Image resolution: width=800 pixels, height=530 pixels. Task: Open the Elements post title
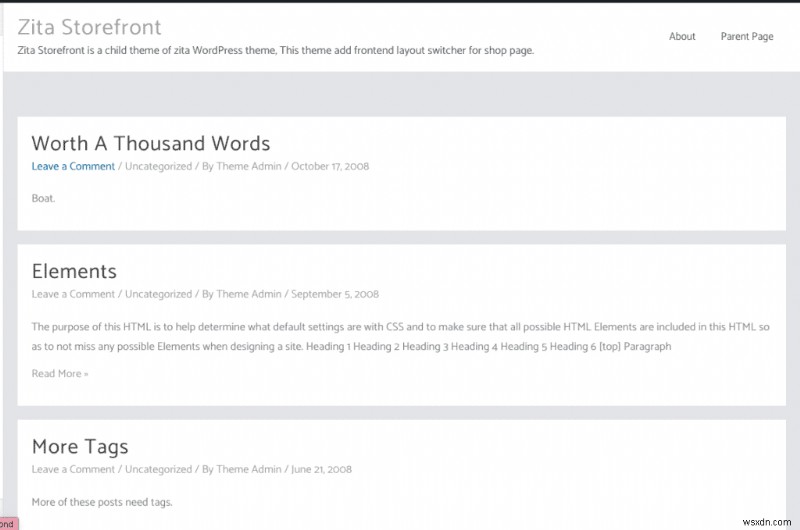click(74, 271)
